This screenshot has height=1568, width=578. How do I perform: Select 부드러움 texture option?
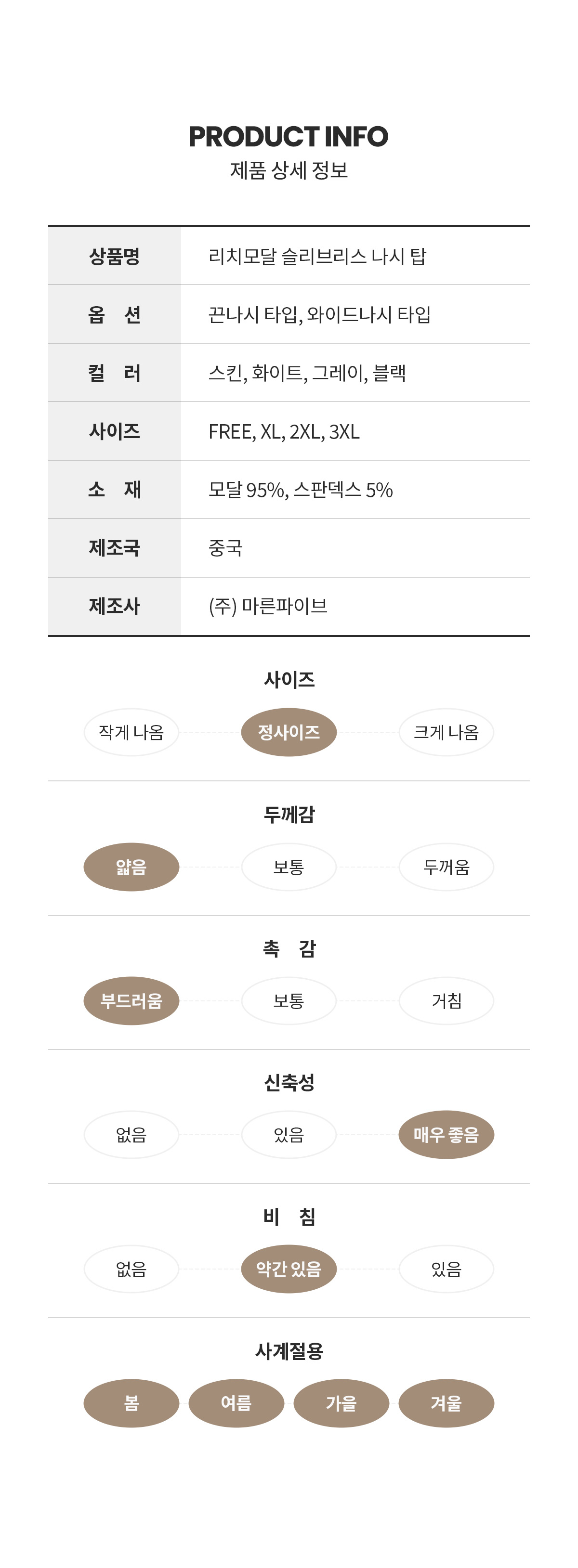[131, 1001]
